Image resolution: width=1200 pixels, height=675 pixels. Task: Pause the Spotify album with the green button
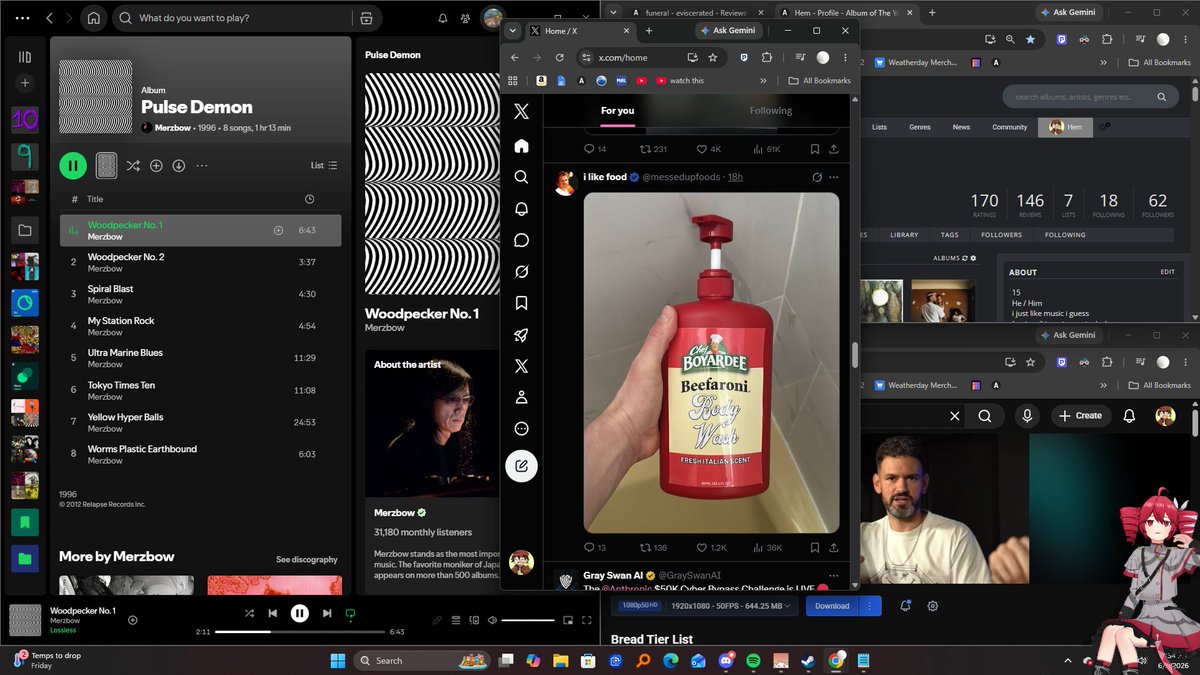(73, 165)
